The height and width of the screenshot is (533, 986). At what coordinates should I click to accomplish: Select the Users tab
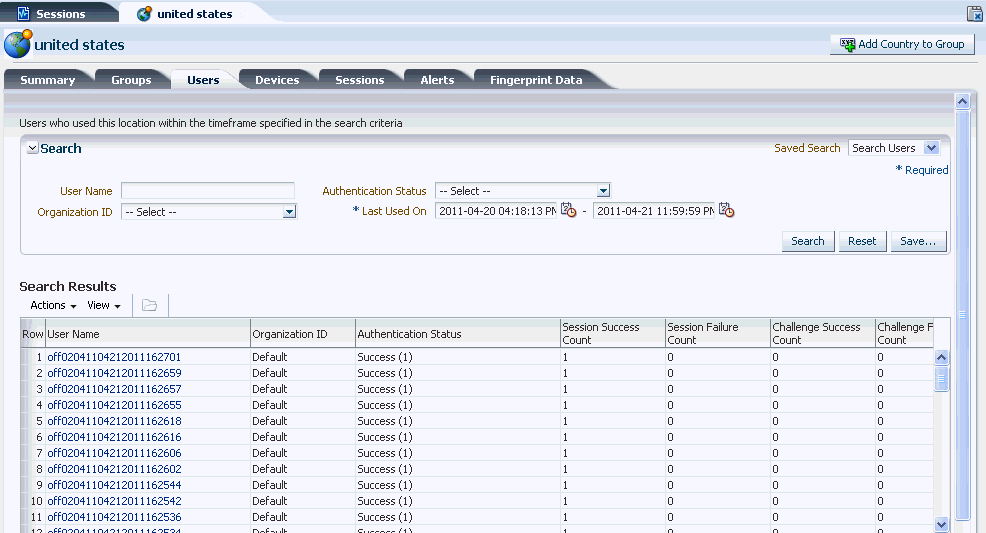203,80
